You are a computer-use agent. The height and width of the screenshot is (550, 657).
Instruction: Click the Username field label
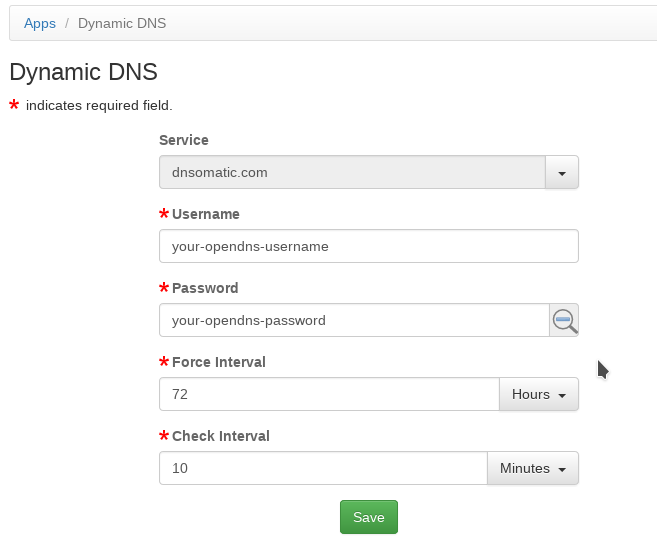(x=206, y=214)
